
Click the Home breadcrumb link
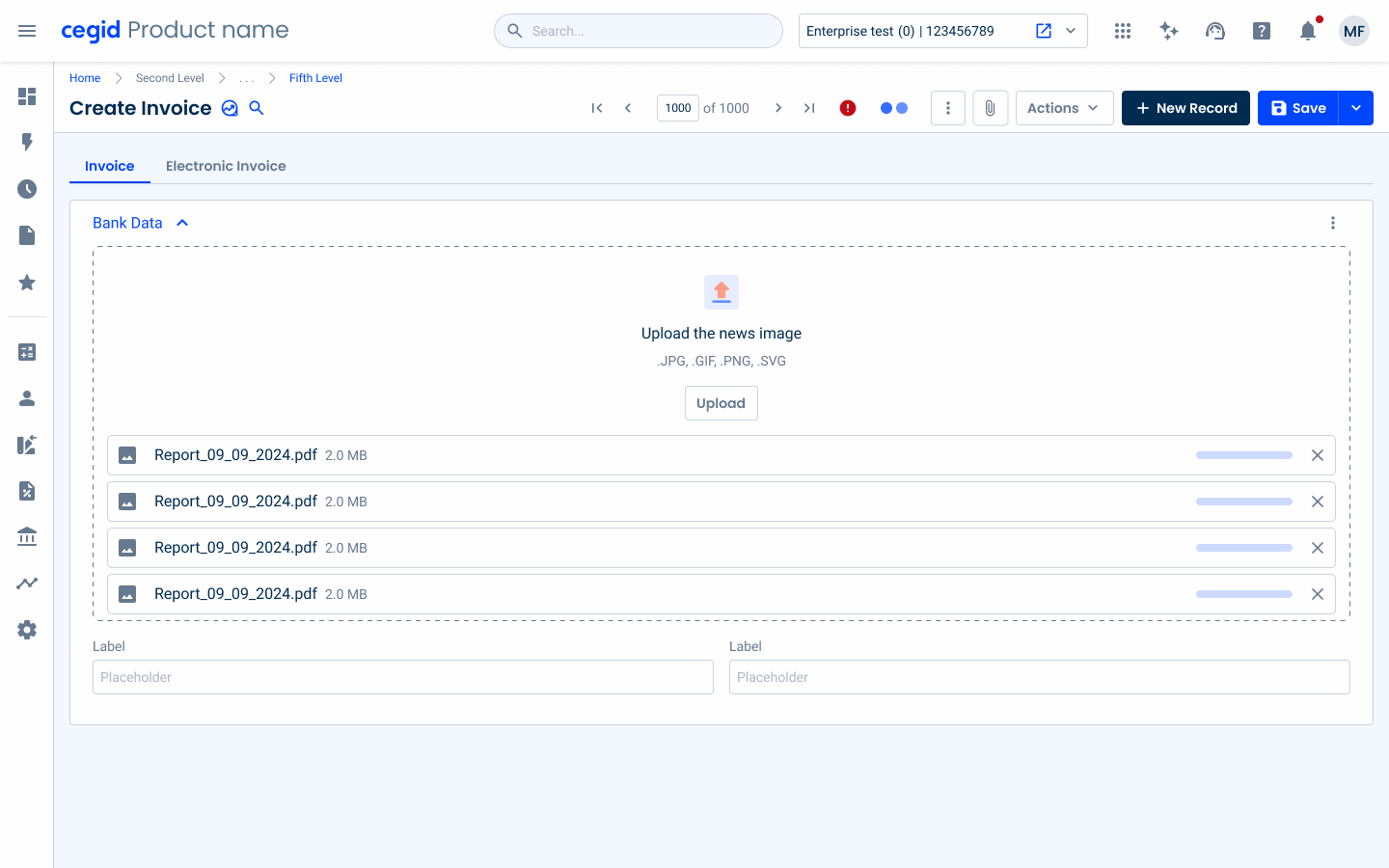[x=85, y=78]
